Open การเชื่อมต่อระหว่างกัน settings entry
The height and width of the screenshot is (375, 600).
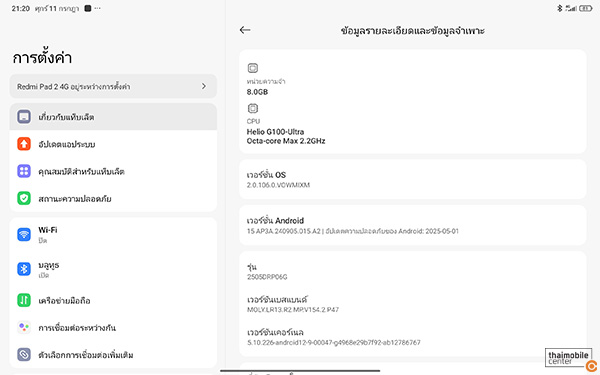click(x=113, y=328)
